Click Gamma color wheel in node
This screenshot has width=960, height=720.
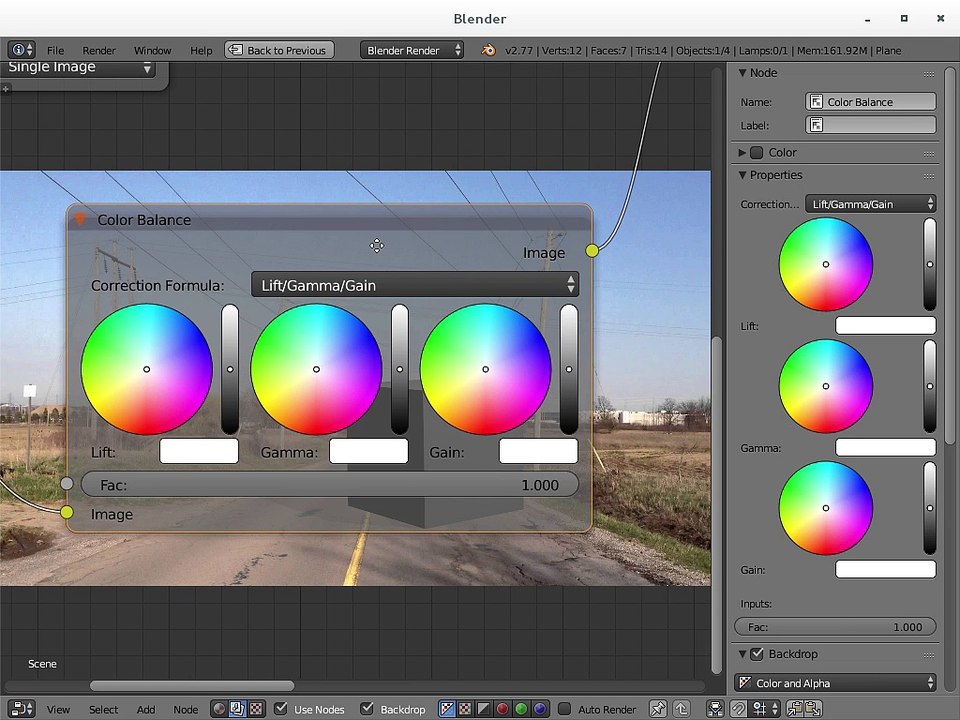(x=316, y=369)
